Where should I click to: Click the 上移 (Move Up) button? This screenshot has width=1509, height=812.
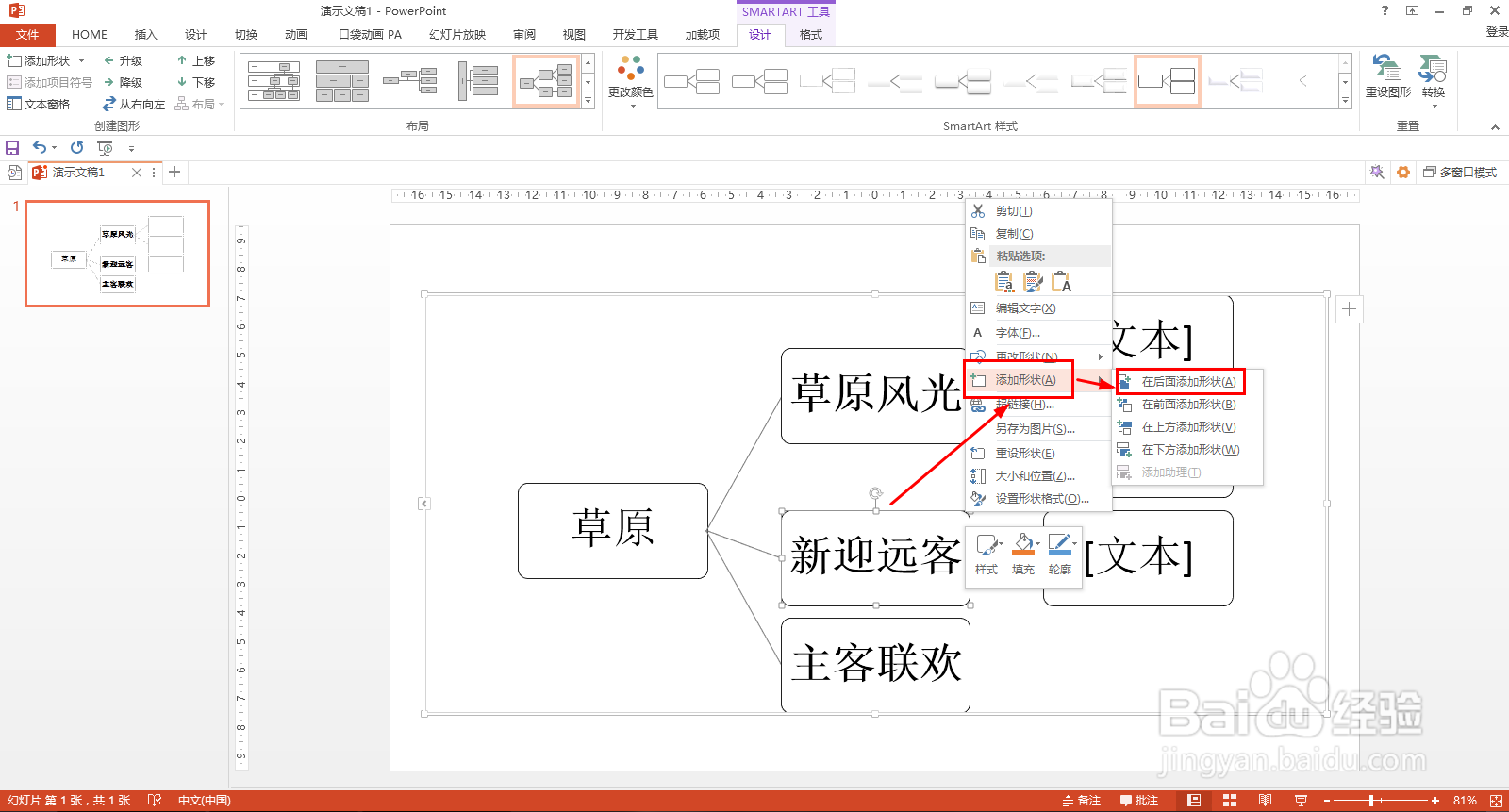pos(196,60)
